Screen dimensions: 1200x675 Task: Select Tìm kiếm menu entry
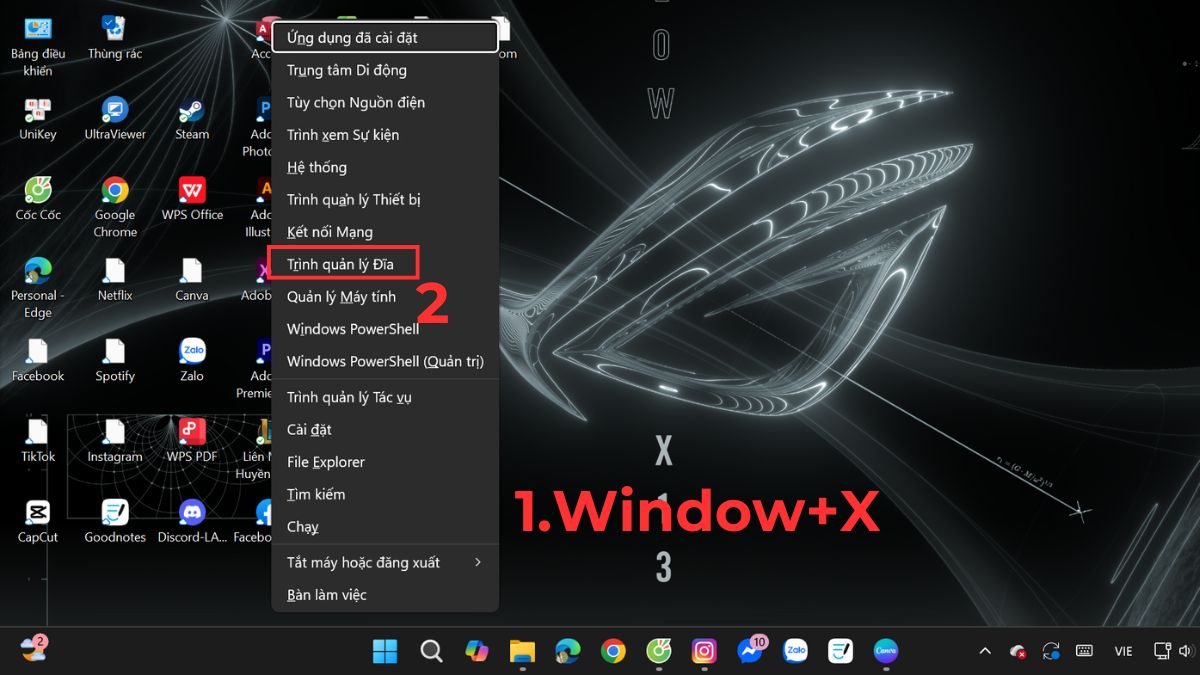386,494
